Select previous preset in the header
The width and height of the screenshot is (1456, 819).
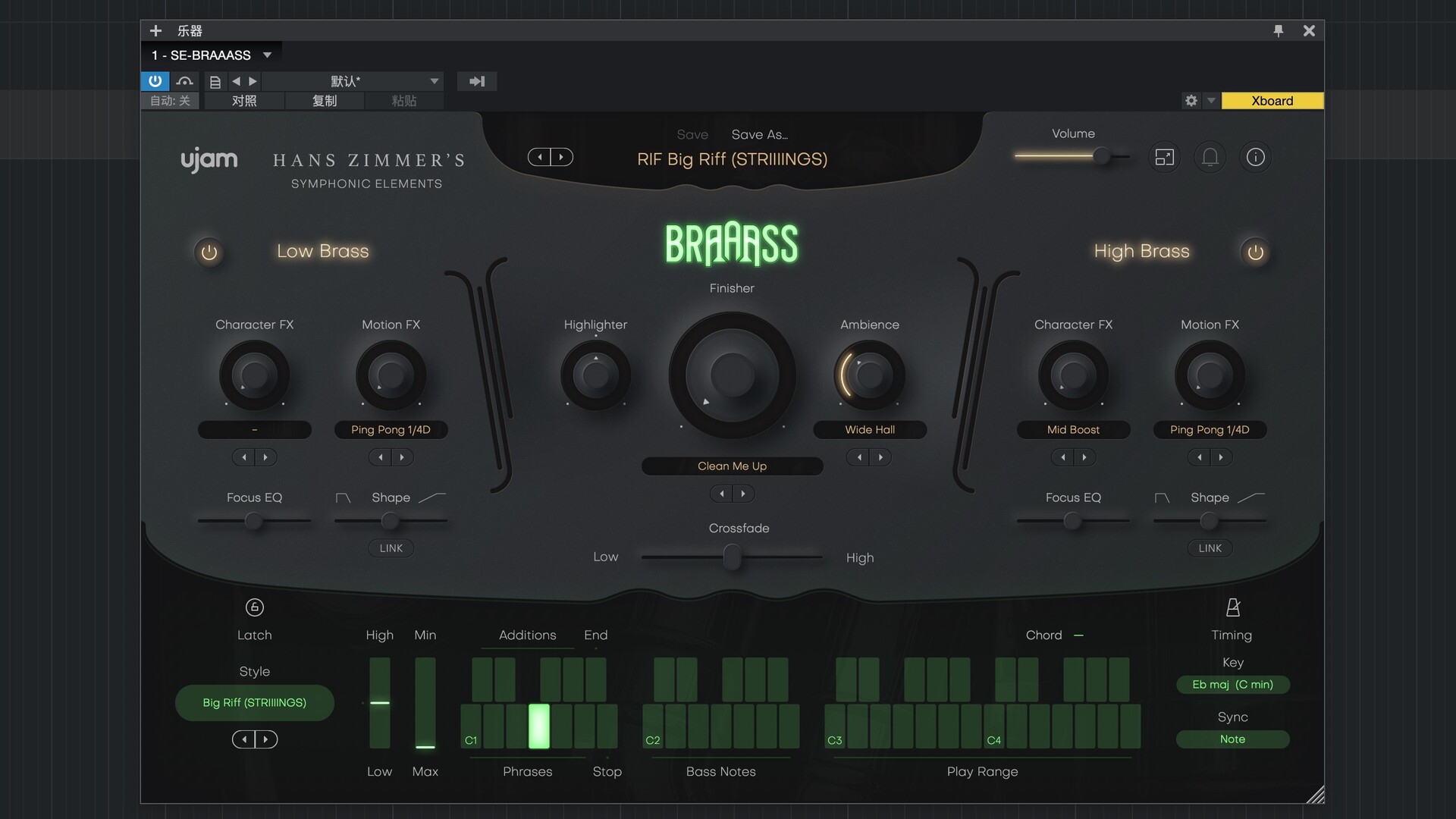click(x=540, y=157)
